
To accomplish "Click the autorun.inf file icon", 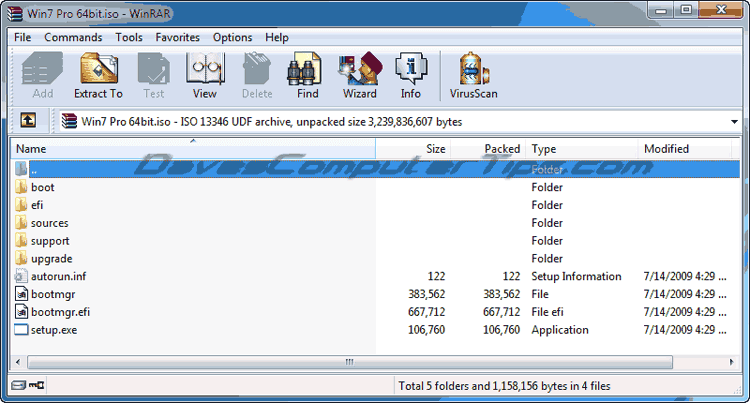I will pyautogui.click(x=21, y=276).
